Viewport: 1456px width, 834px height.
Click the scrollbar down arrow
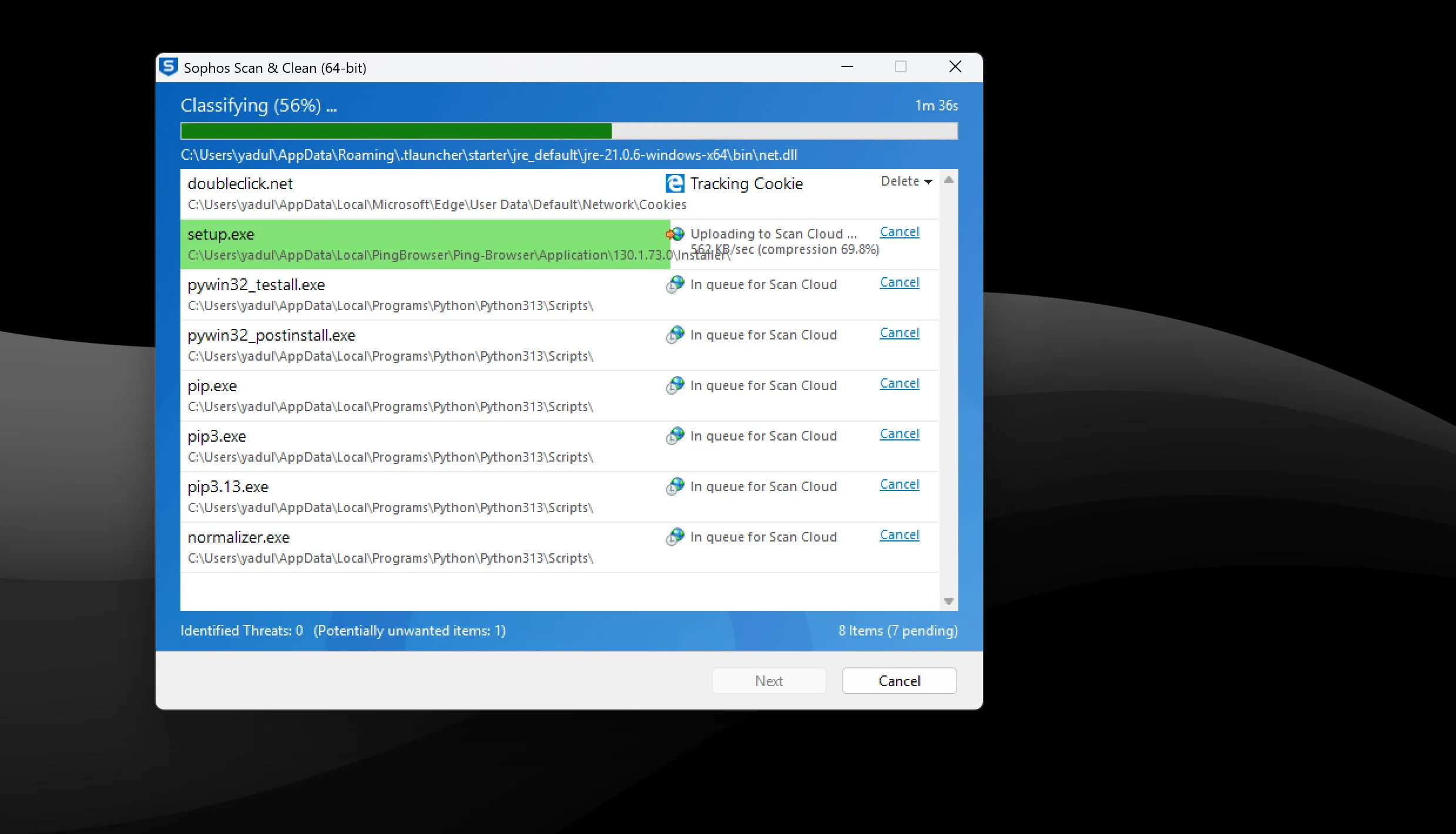(x=948, y=601)
